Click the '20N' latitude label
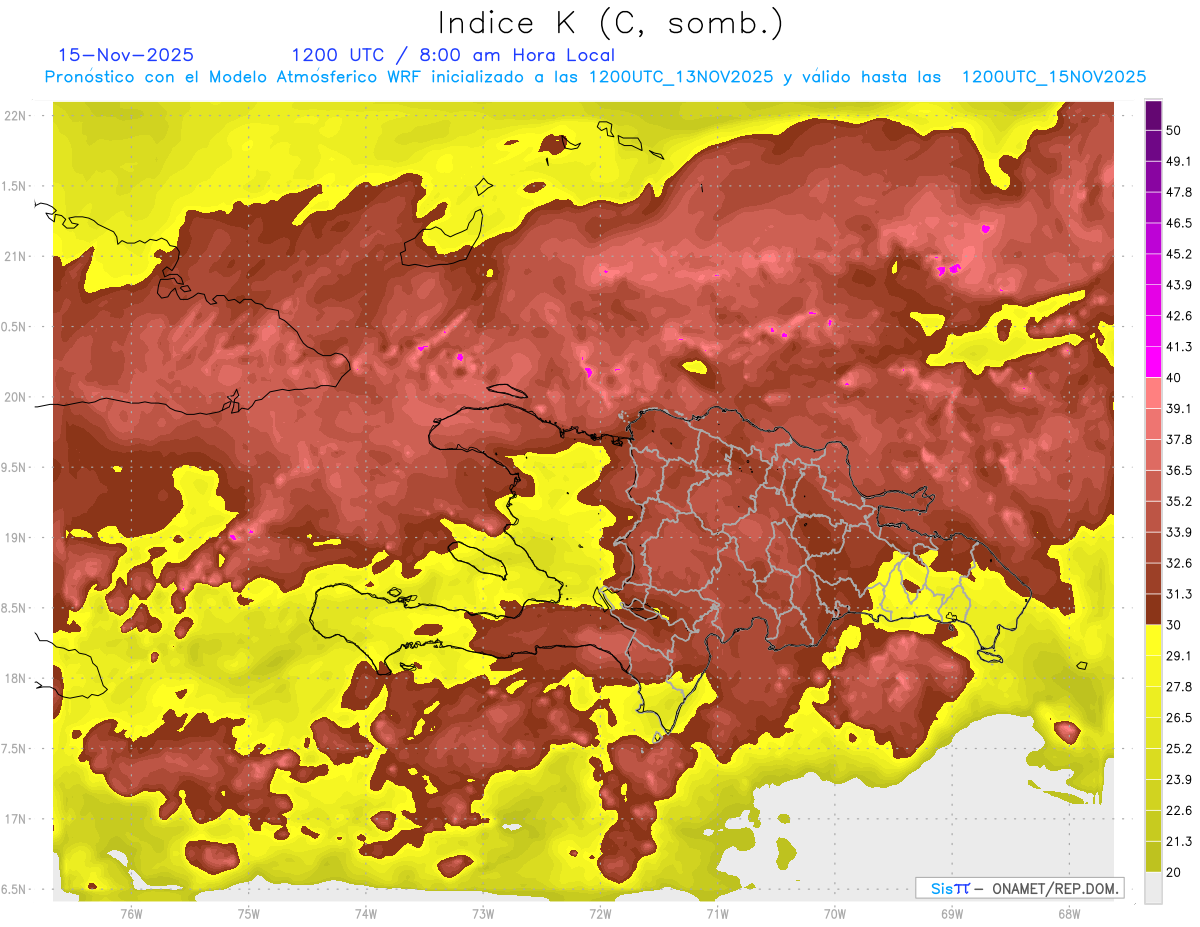The width and height of the screenshot is (1200, 927). 17,397
